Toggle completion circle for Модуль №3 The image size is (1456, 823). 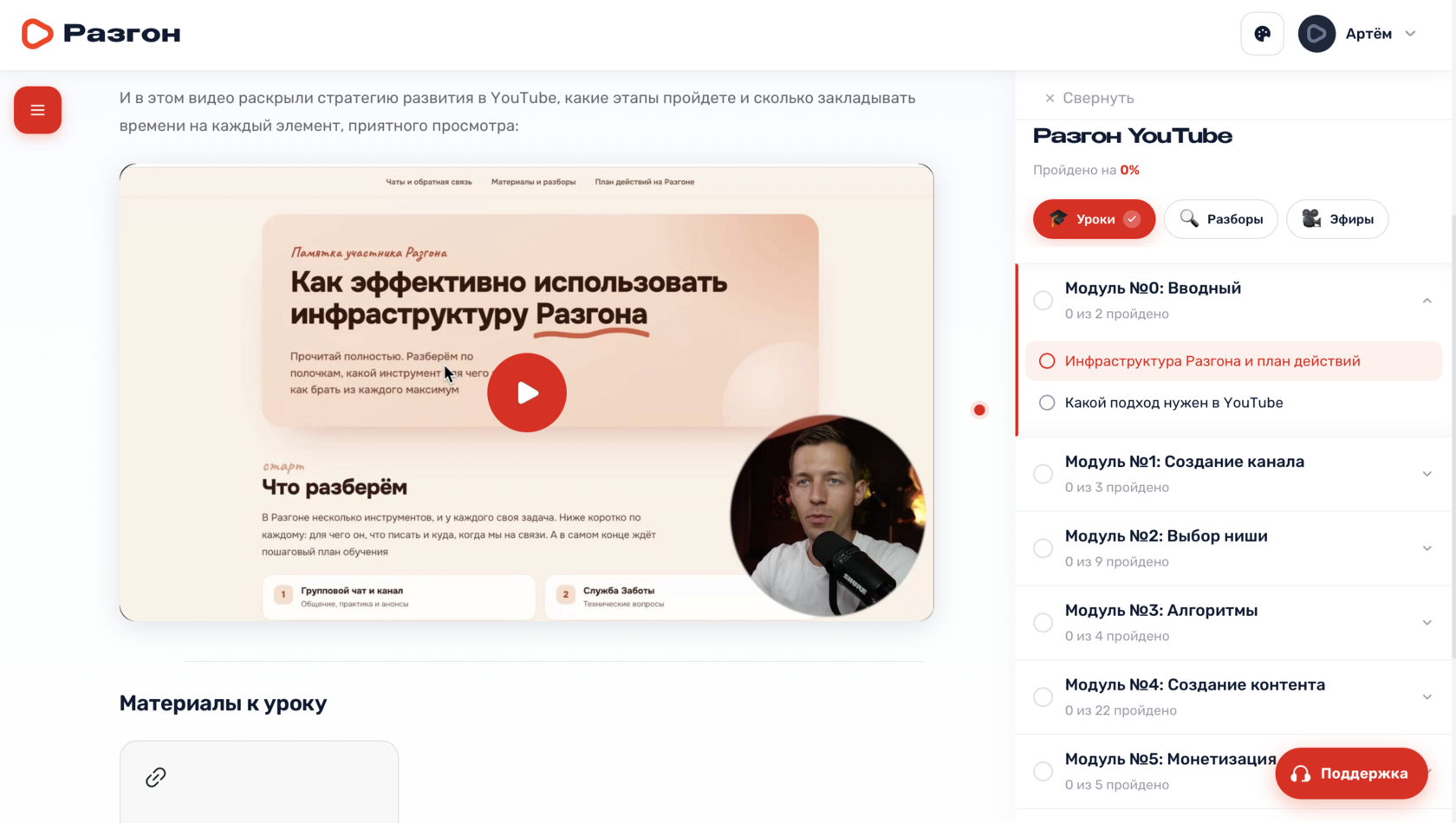1043,623
